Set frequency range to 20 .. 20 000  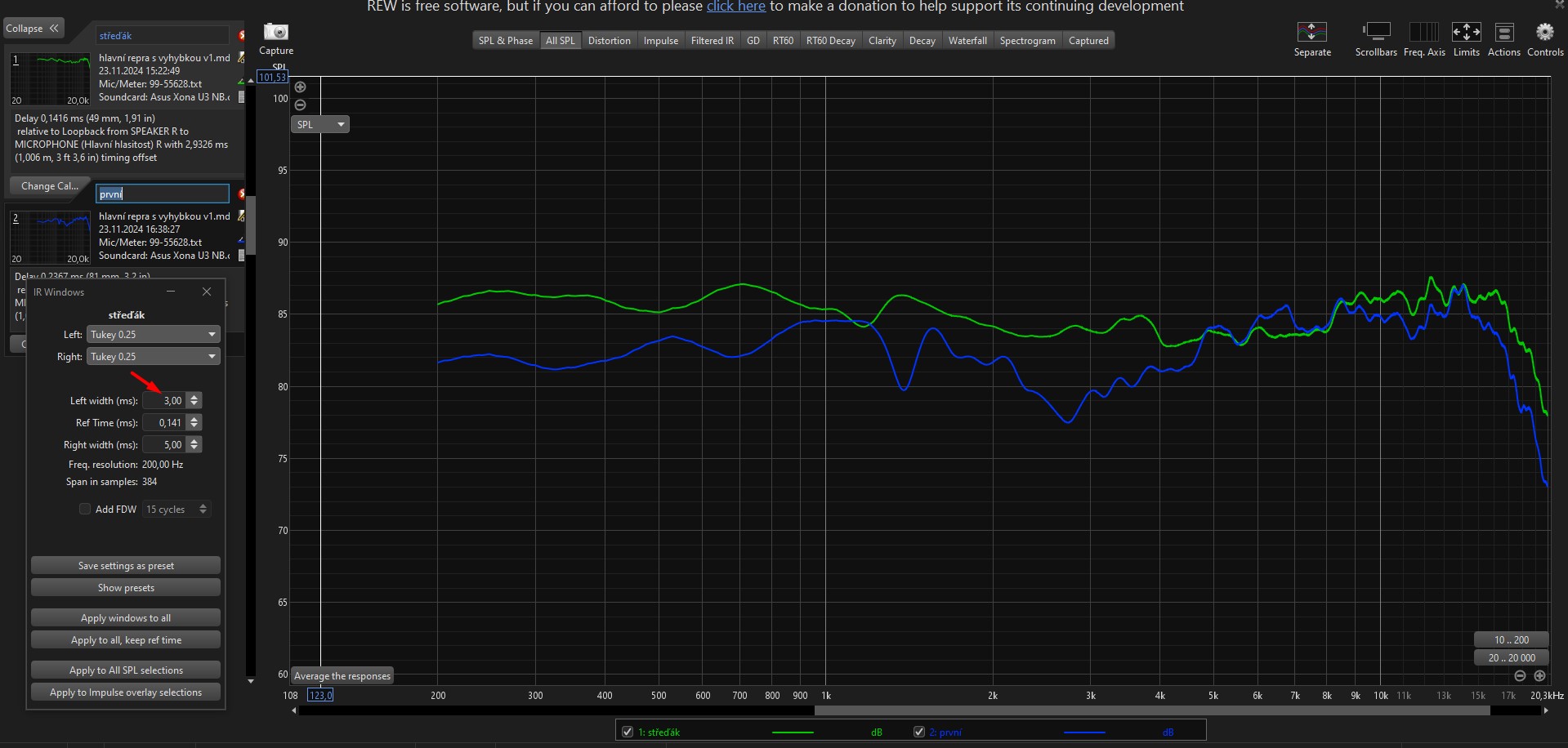(1511, 658)
